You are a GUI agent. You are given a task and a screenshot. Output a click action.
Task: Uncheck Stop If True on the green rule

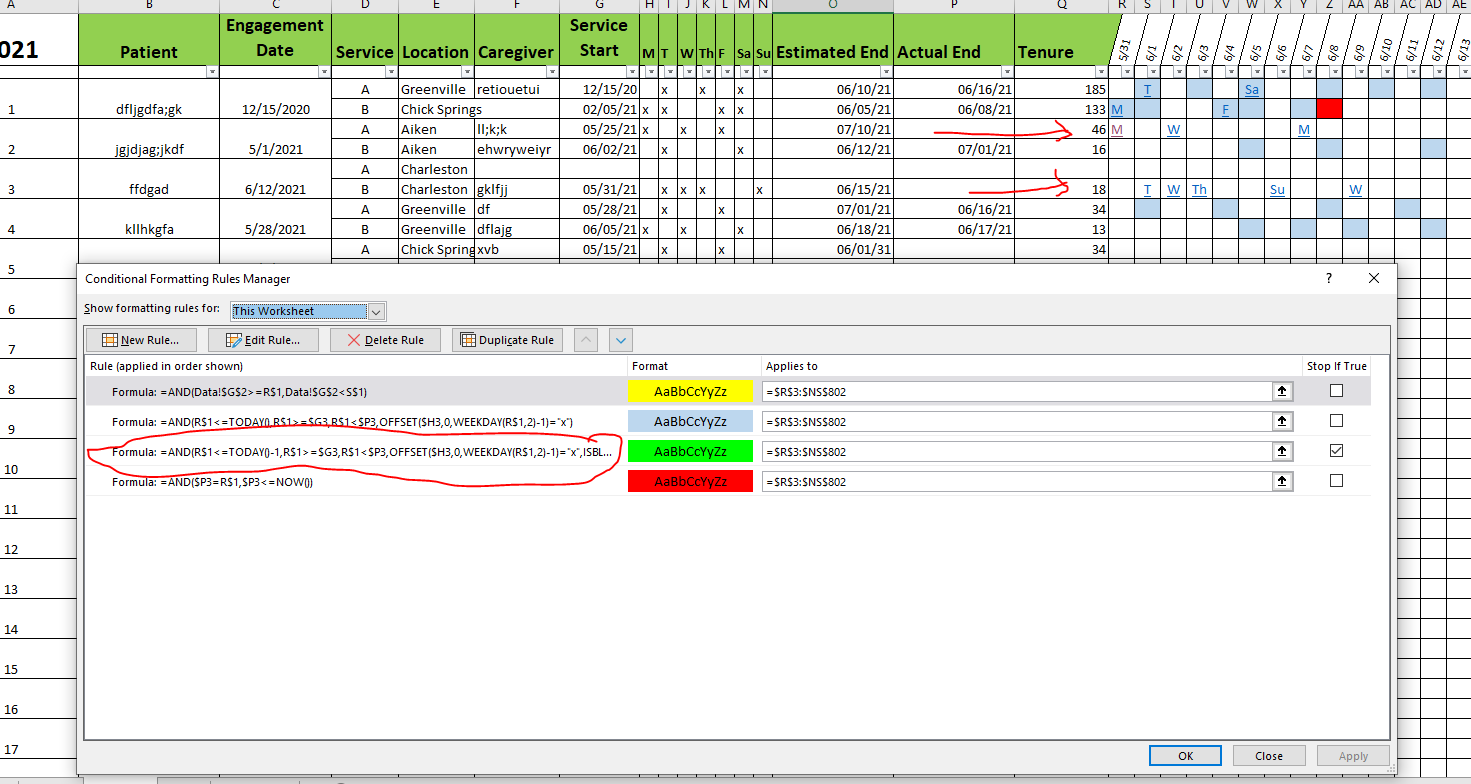point(1337,450)
